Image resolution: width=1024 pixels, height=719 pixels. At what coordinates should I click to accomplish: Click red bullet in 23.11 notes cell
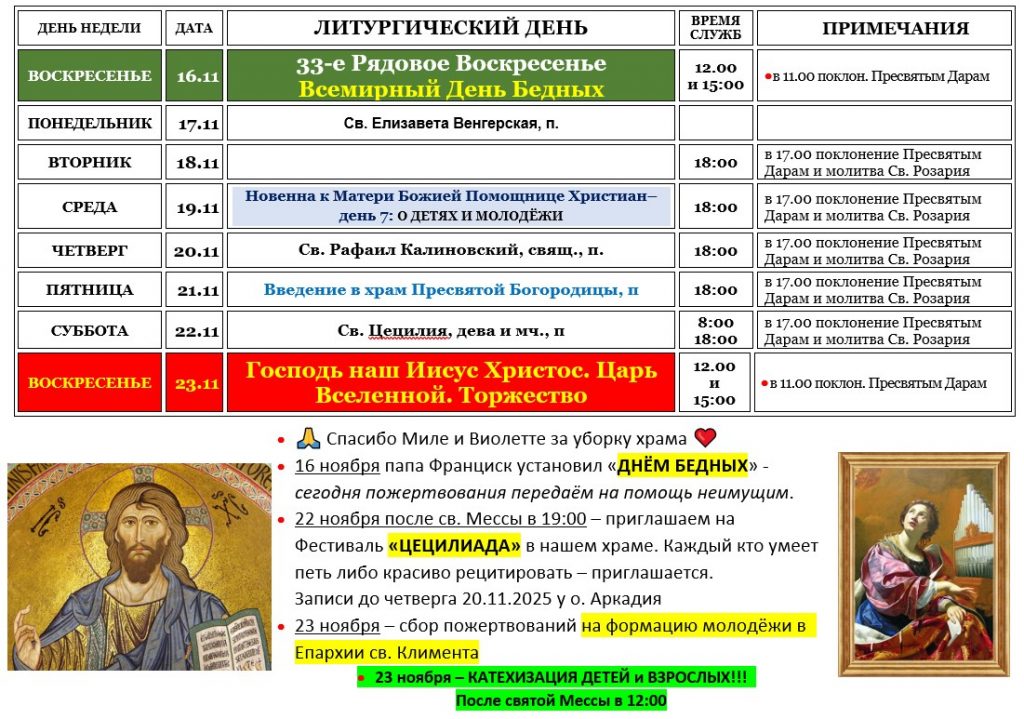click(x=765, y=383)
